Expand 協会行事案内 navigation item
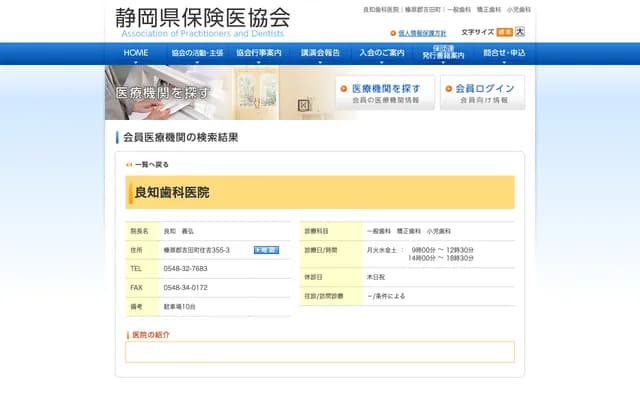 pyautogui.click(x=259, y=52)
